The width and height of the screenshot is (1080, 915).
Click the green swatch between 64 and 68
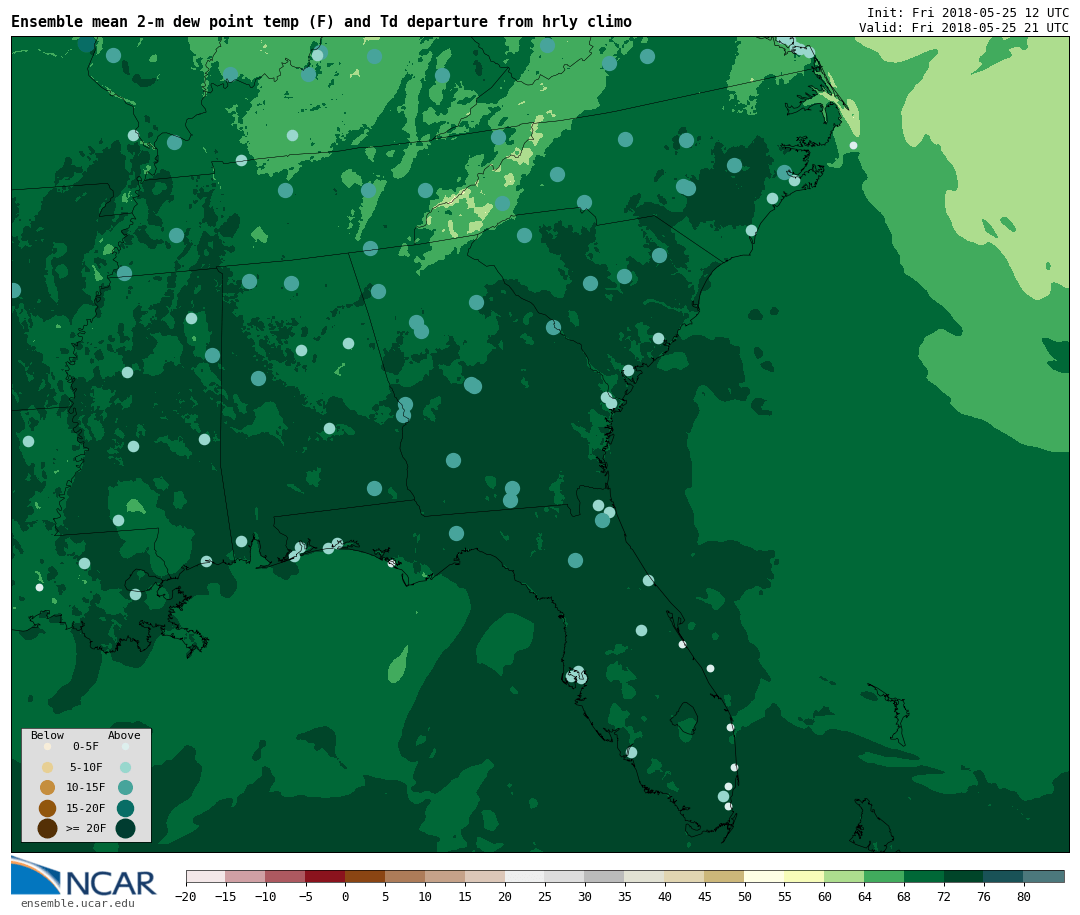tap(884, 877)
